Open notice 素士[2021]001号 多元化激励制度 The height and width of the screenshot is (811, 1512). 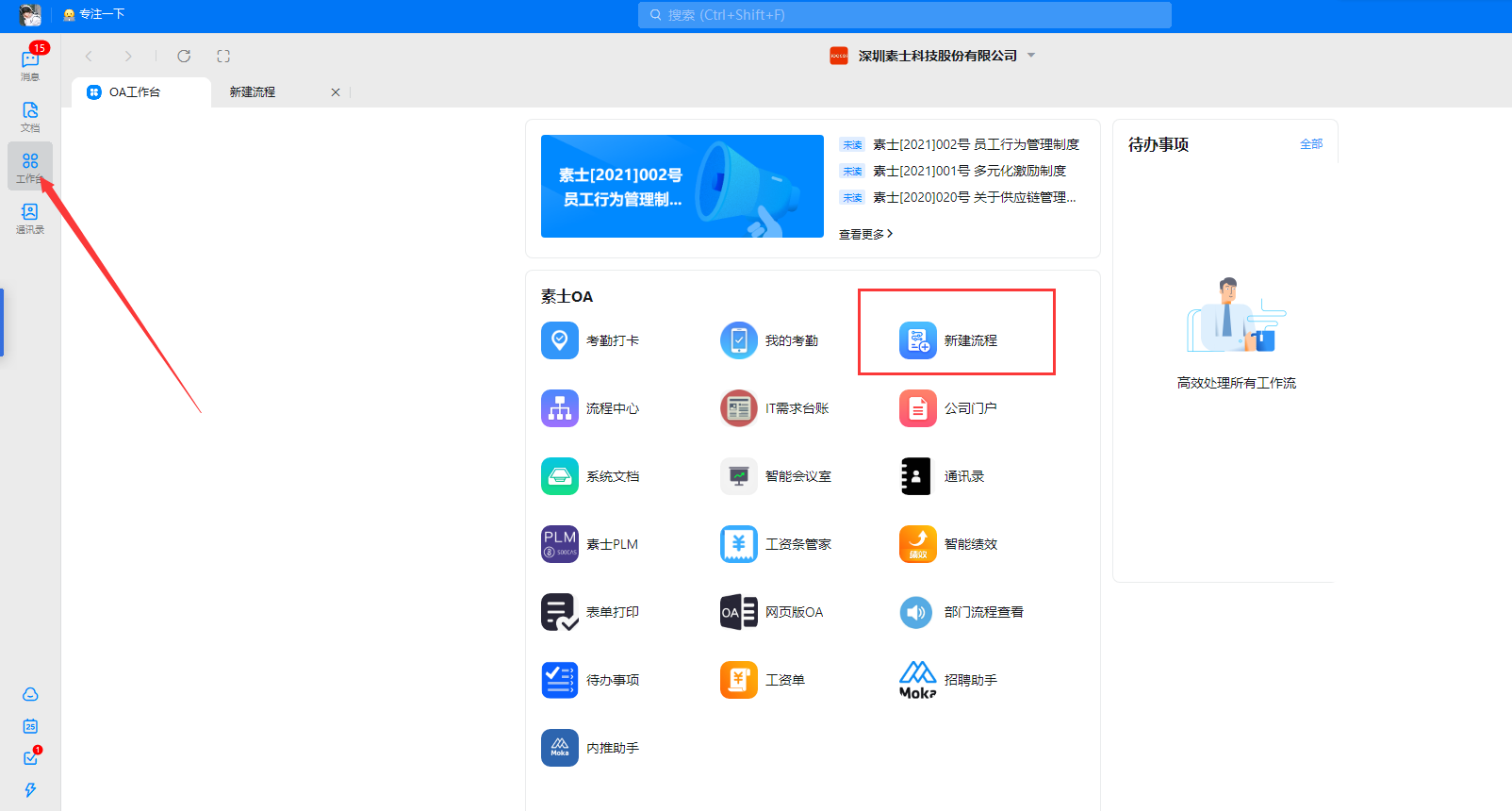(x=969, y=171)
